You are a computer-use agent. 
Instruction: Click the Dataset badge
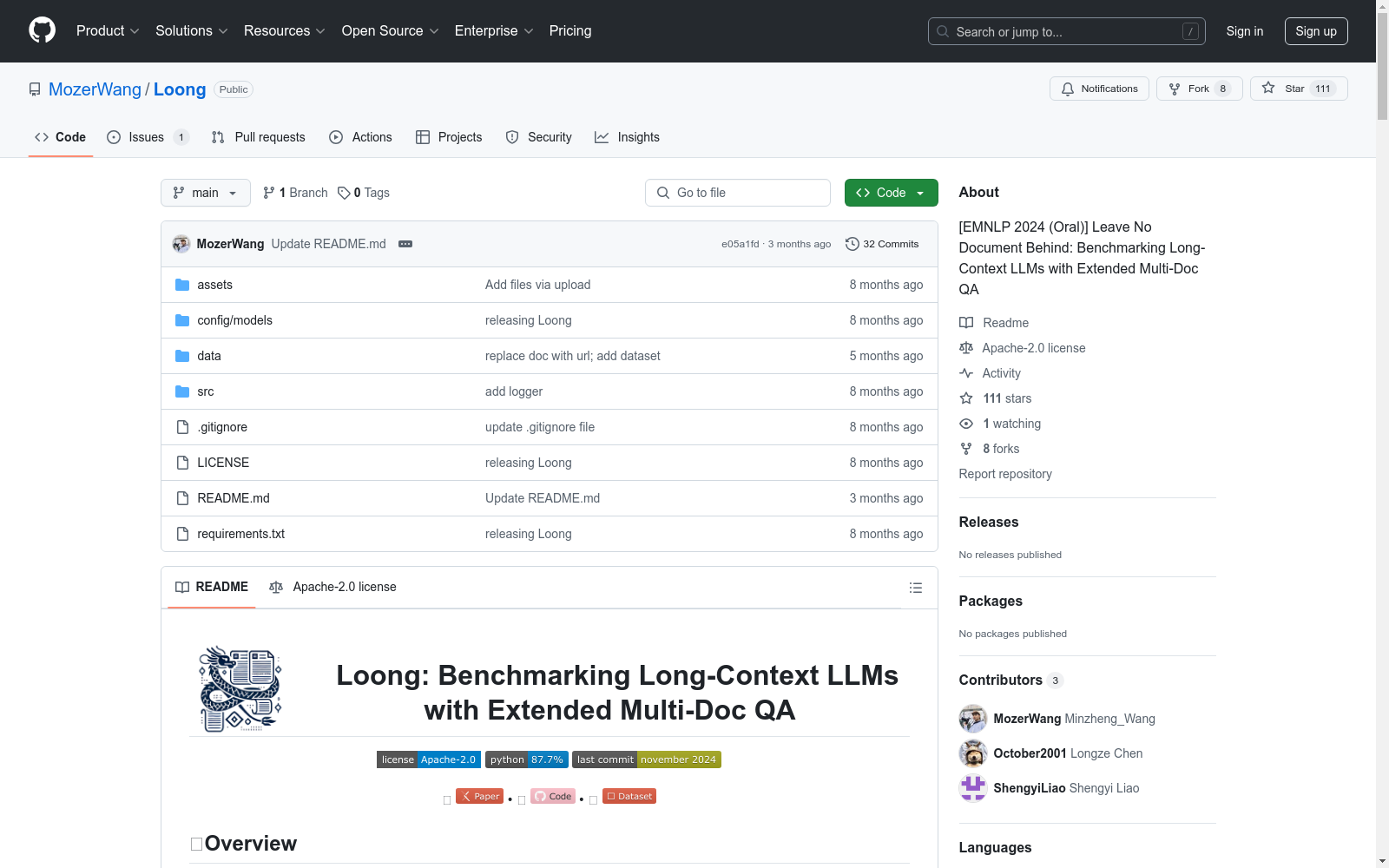[x=629, y=796]
